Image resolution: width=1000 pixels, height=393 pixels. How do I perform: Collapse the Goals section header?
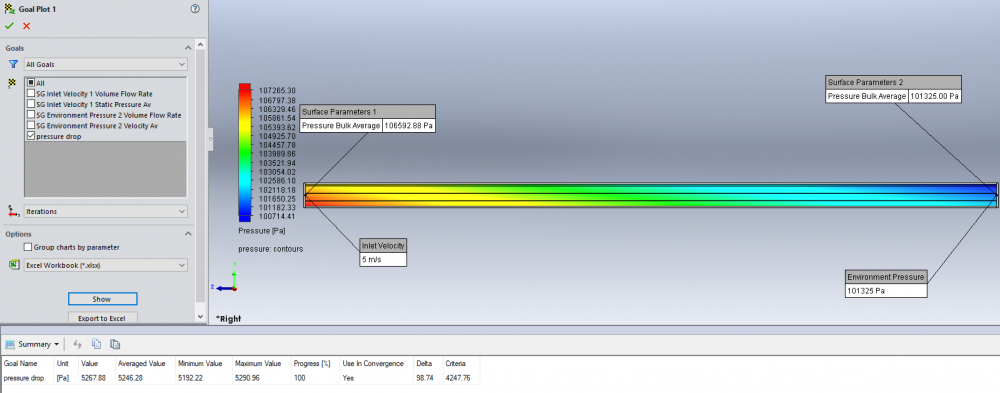[x=188, y=48]
